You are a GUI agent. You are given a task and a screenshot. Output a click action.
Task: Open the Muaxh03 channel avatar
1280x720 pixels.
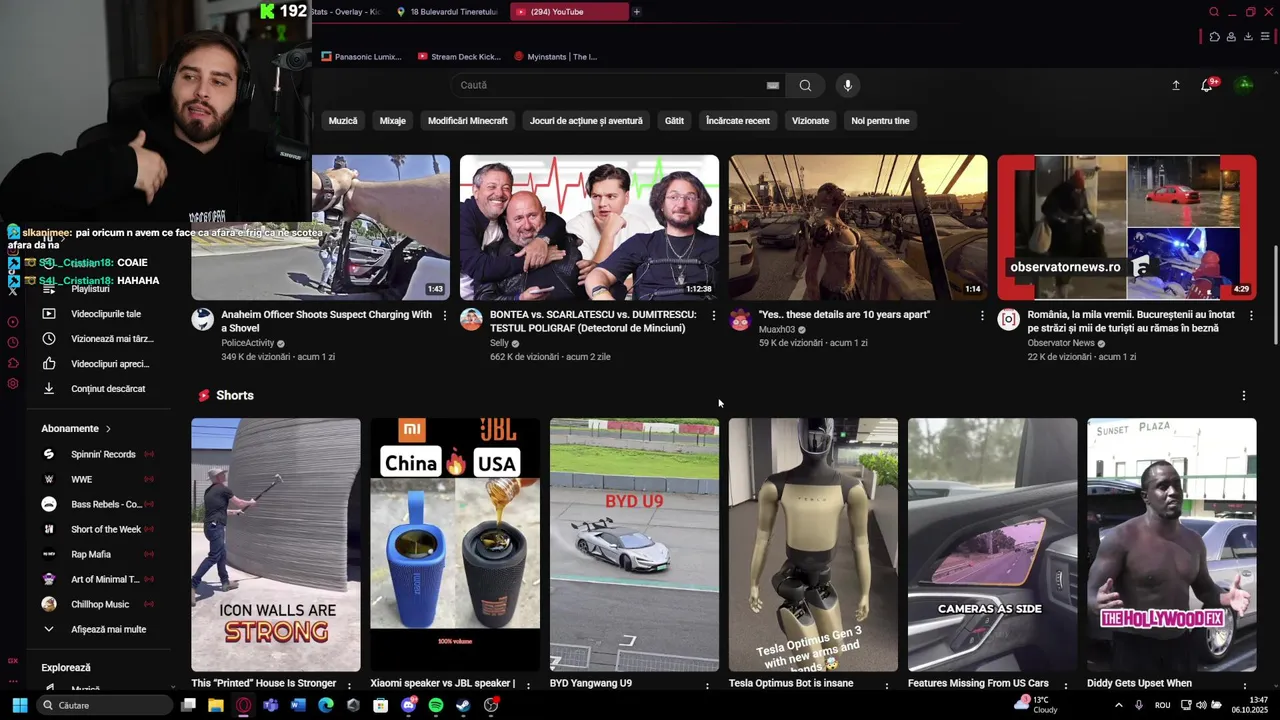(x=740, y=320)
